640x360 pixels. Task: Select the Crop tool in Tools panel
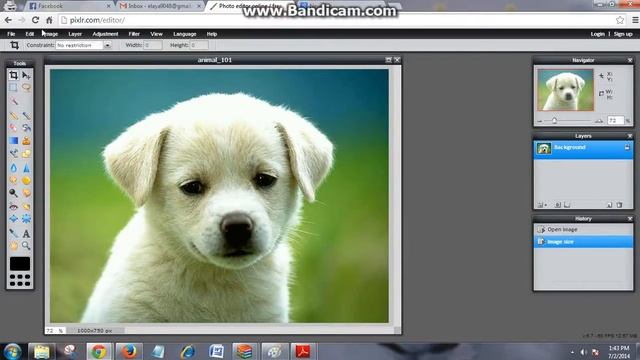coord(13,75)
